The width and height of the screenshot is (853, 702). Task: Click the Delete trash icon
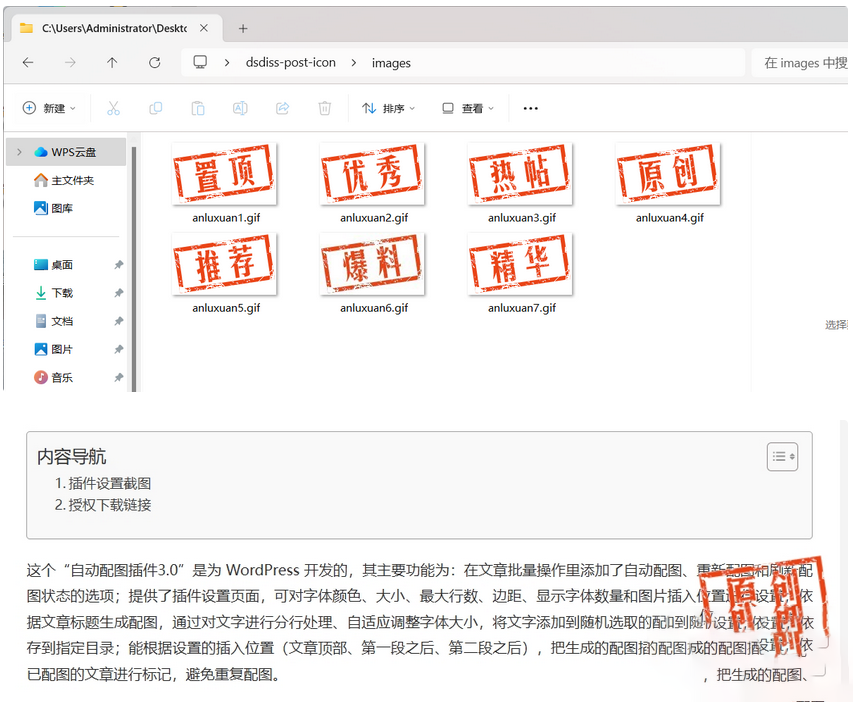[324, 108]
